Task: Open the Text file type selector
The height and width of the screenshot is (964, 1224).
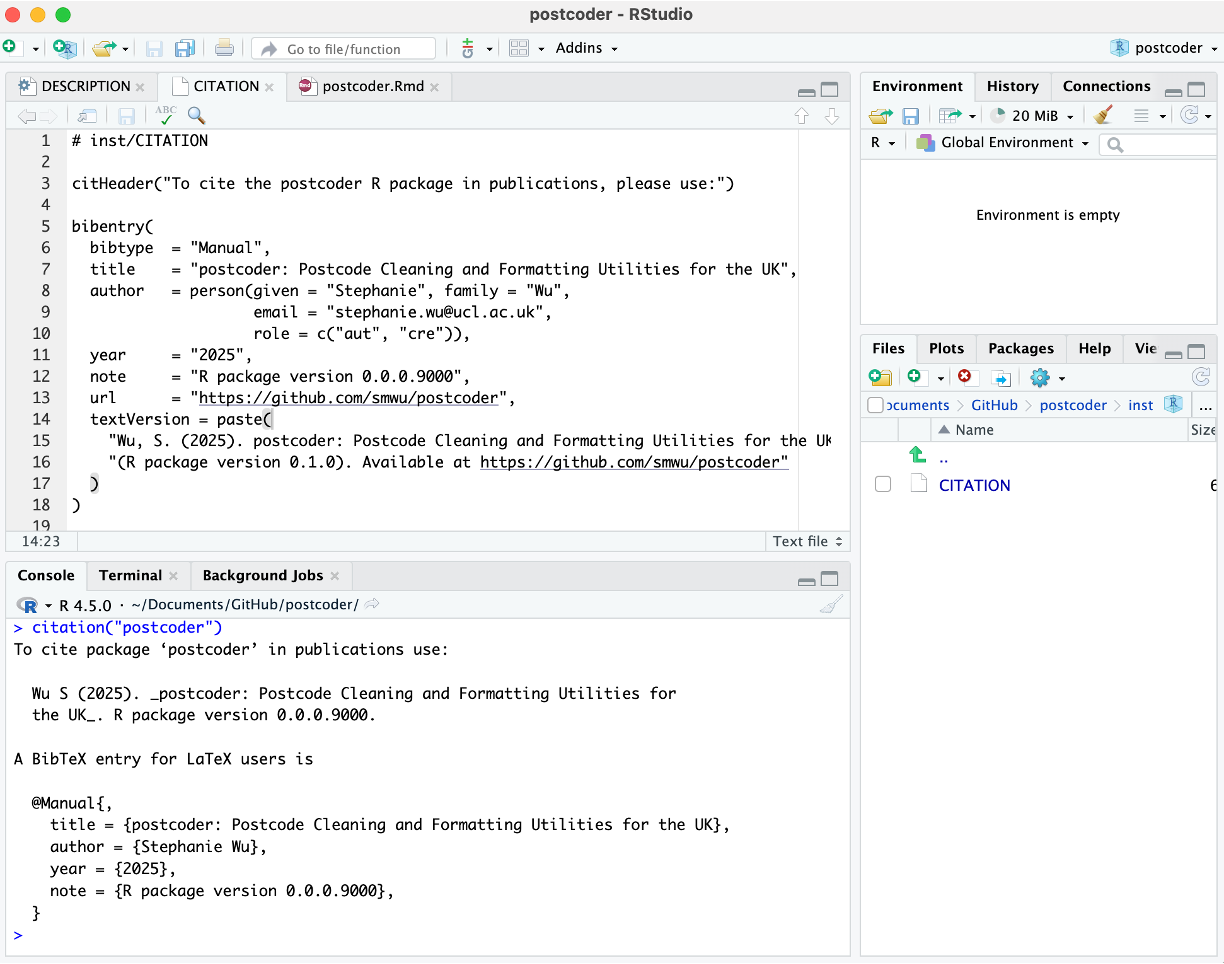Action: [808, 541]
